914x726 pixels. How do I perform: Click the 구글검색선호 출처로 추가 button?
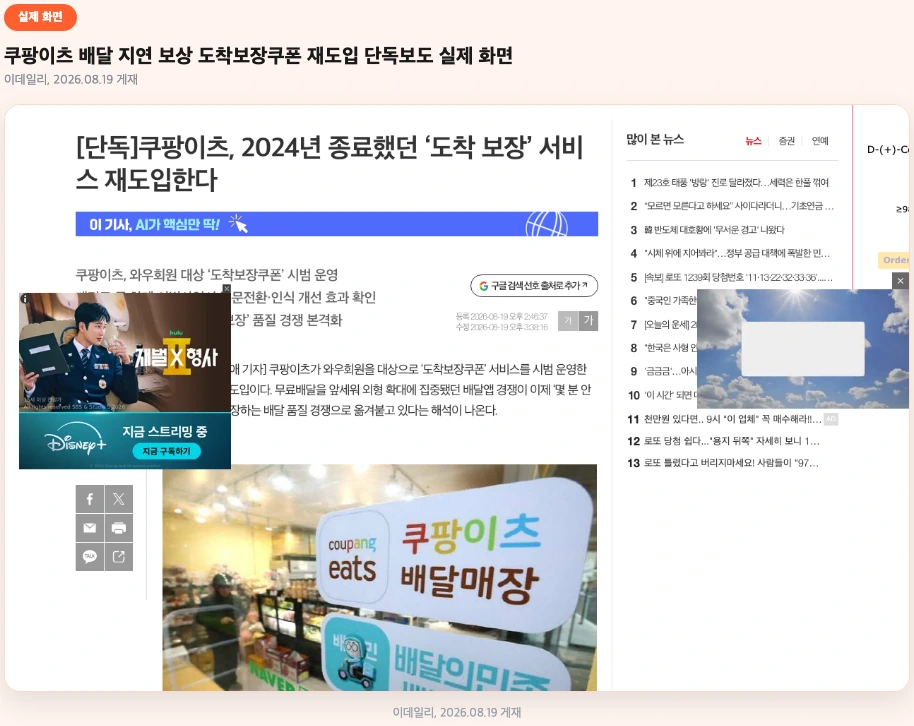tap(534, 286)
